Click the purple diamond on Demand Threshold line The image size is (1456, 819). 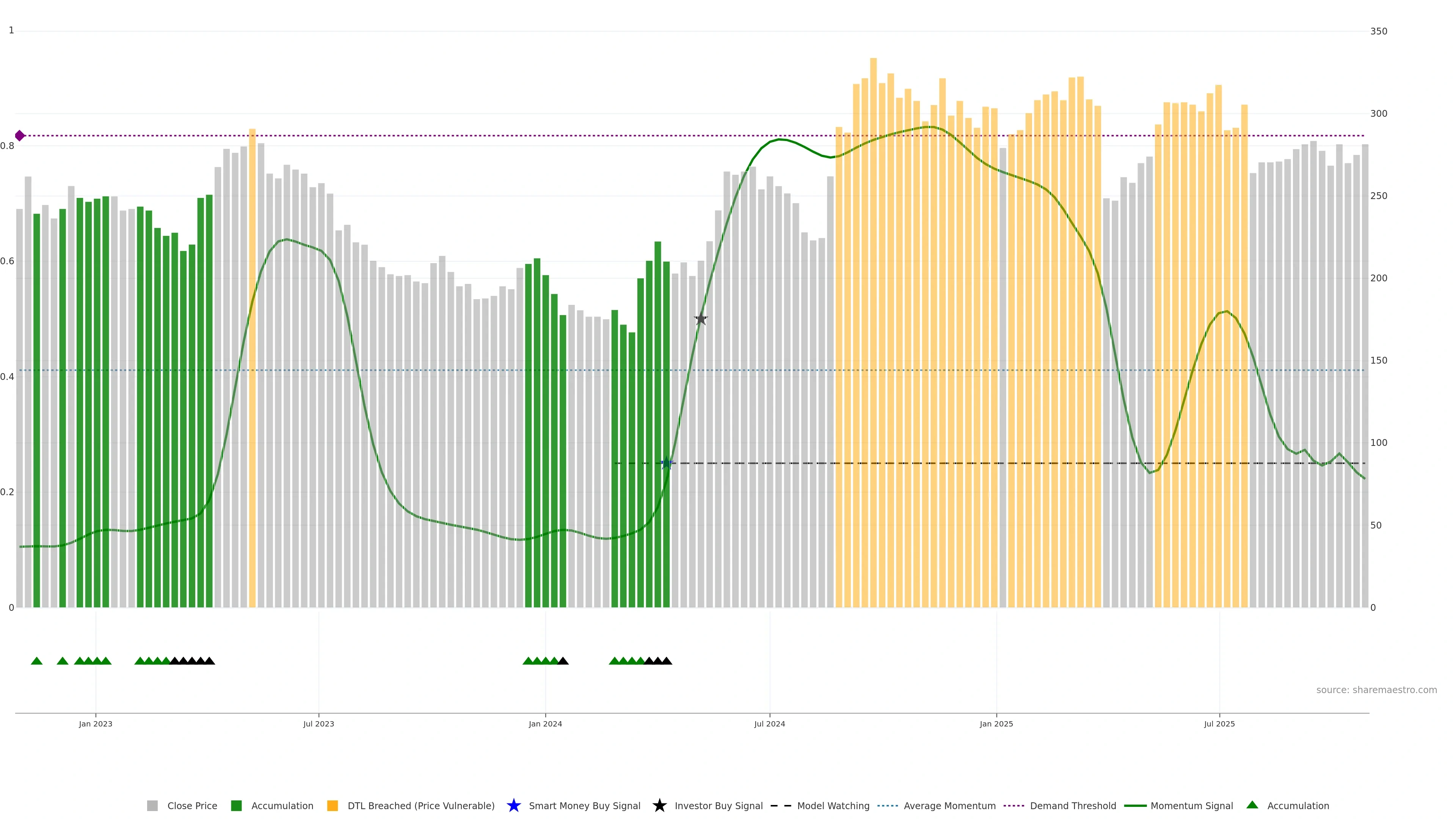pyautogui.click(x=20, y=136)
